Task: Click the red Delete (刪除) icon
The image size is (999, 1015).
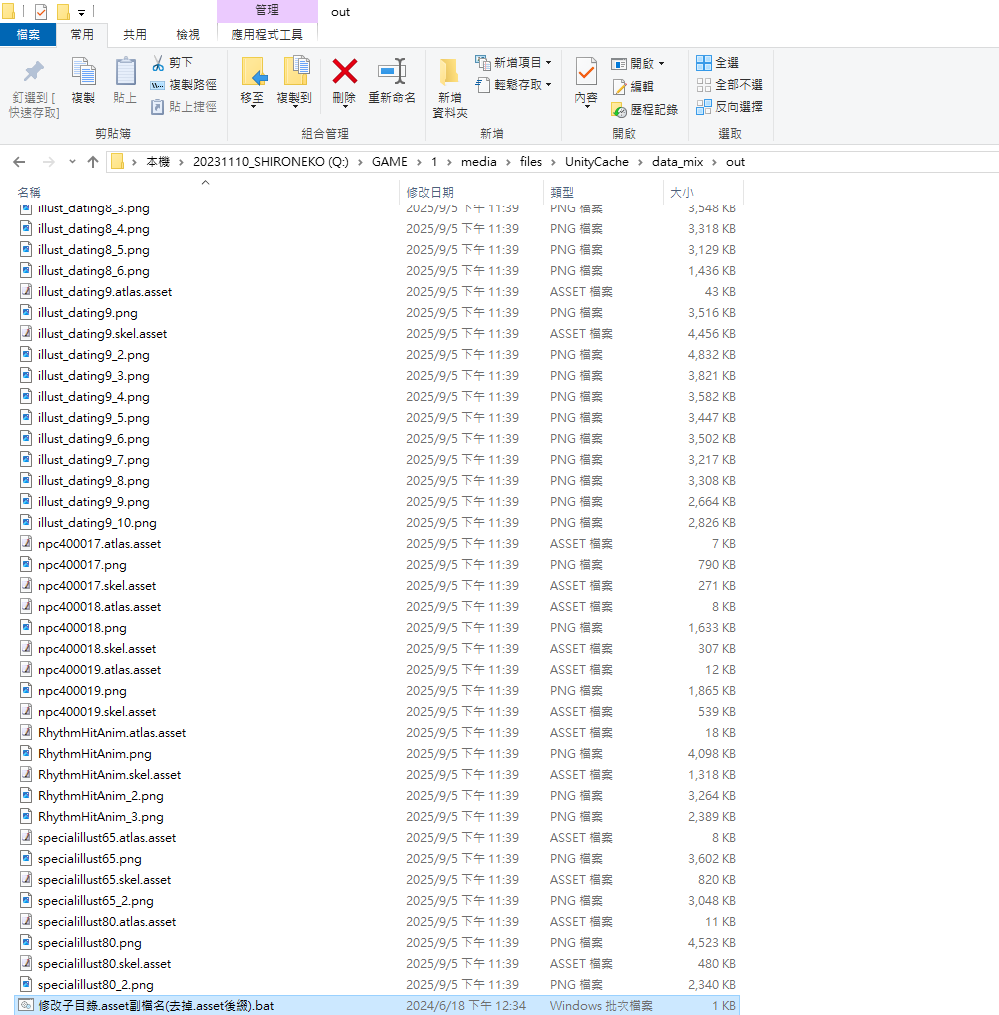Action: point(344,72)
